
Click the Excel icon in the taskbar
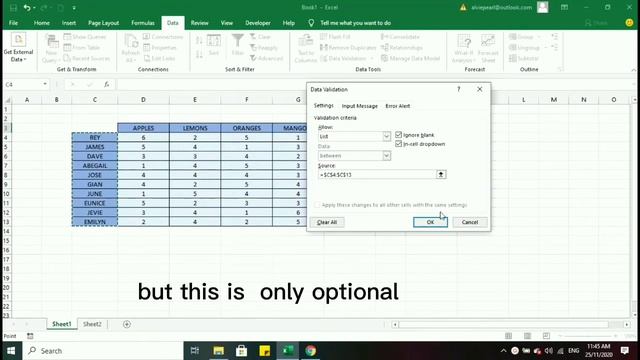[x=288, y=351]
